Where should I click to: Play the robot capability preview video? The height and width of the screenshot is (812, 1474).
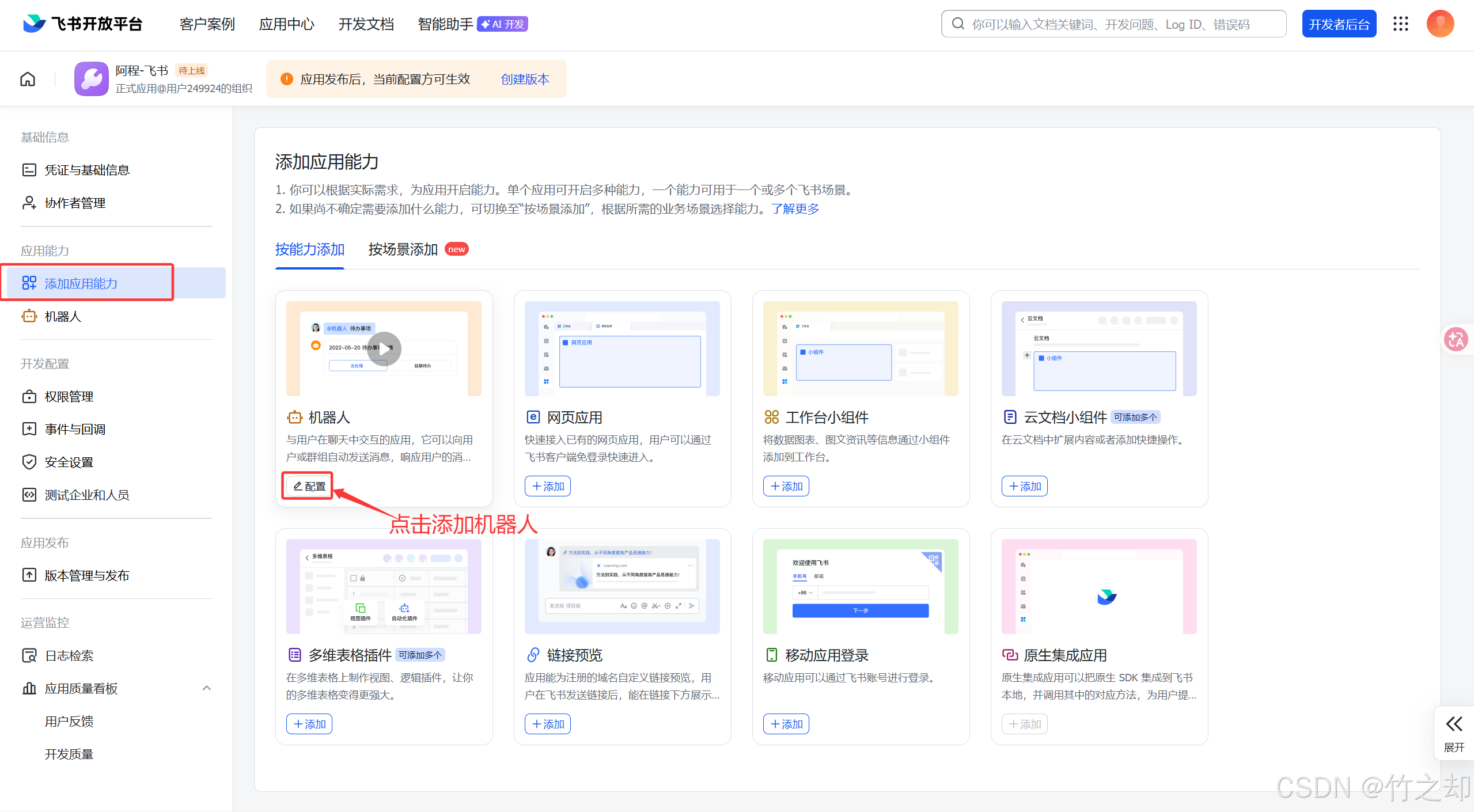384,348
